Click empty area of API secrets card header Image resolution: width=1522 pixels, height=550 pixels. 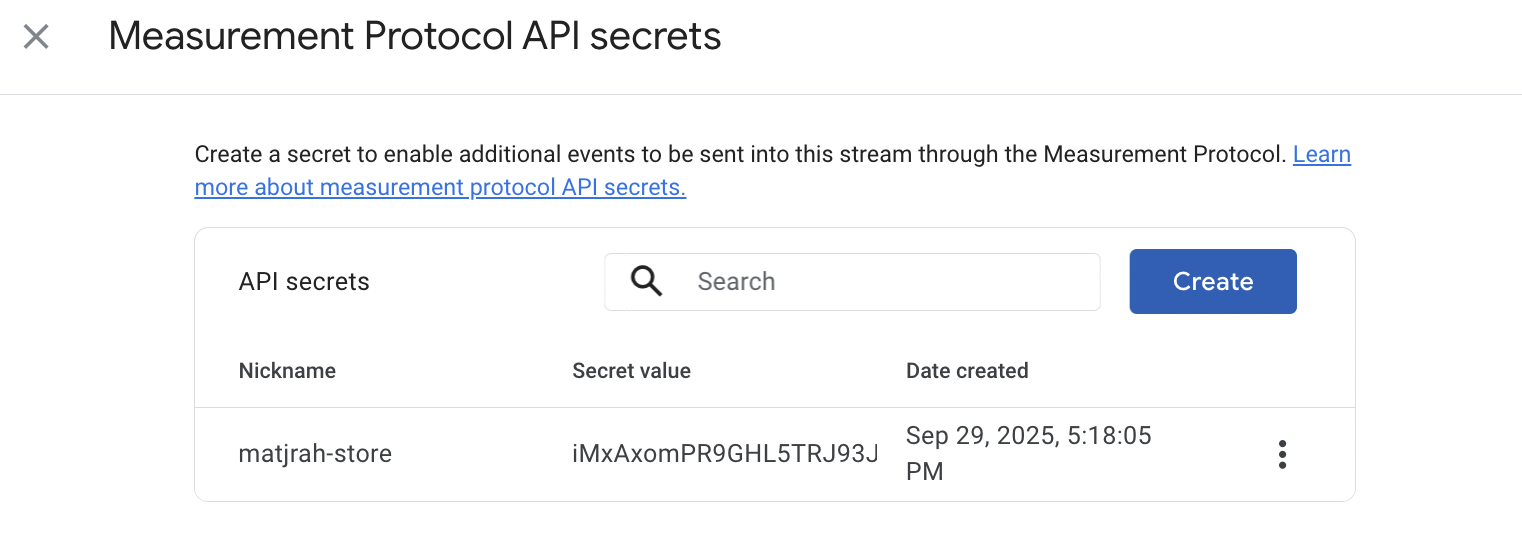487,282
